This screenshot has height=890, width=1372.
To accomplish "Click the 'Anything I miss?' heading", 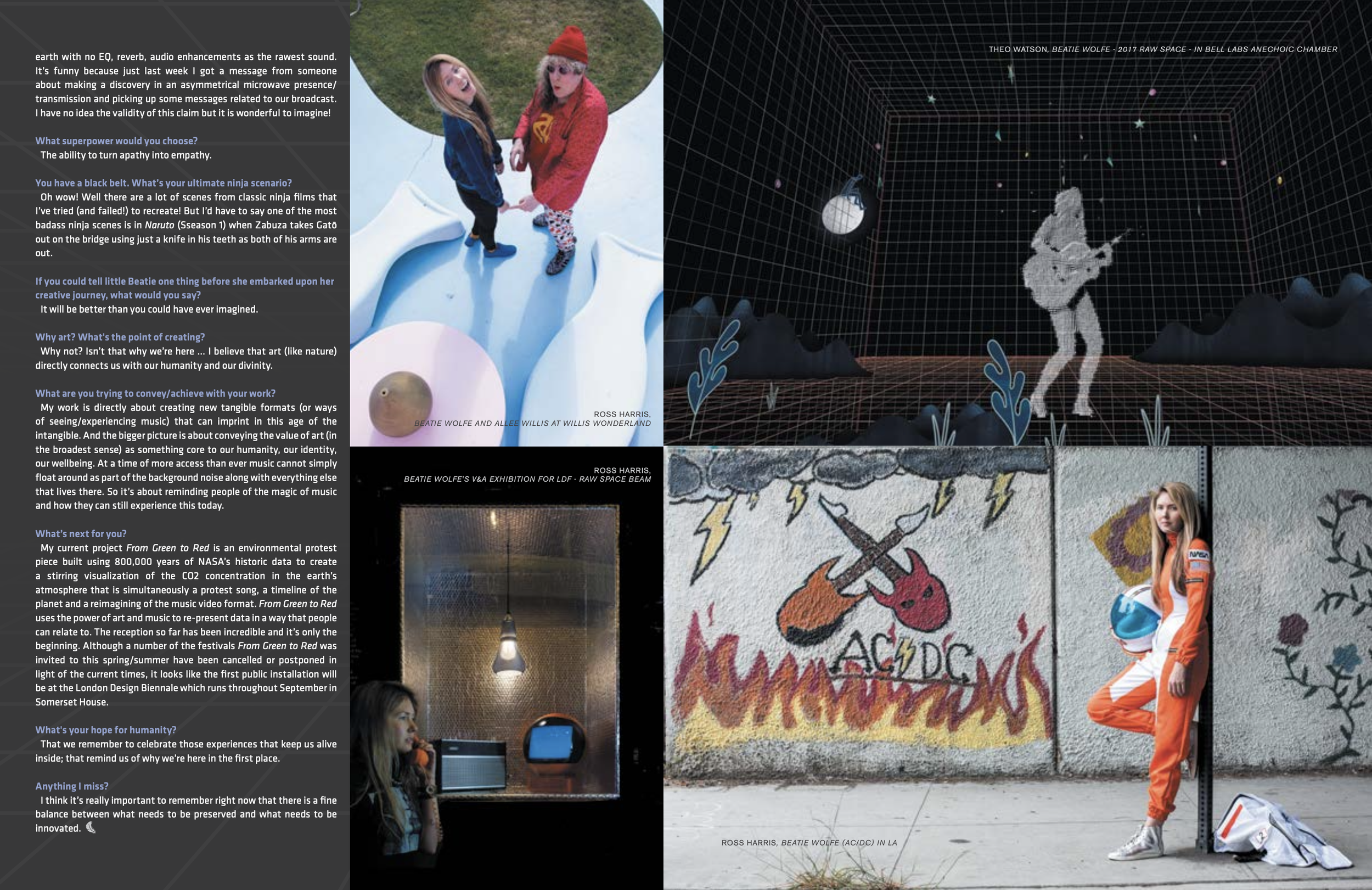I will pyautogui.click(x=71, y=786).
